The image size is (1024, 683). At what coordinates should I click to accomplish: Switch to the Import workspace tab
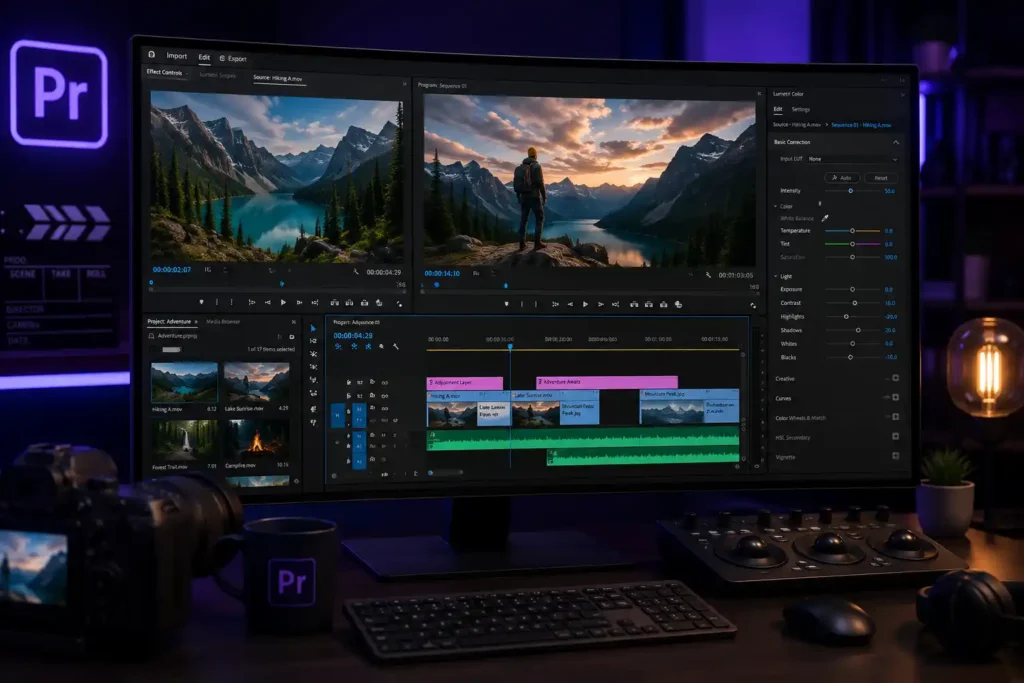click(x=176, y=56)
